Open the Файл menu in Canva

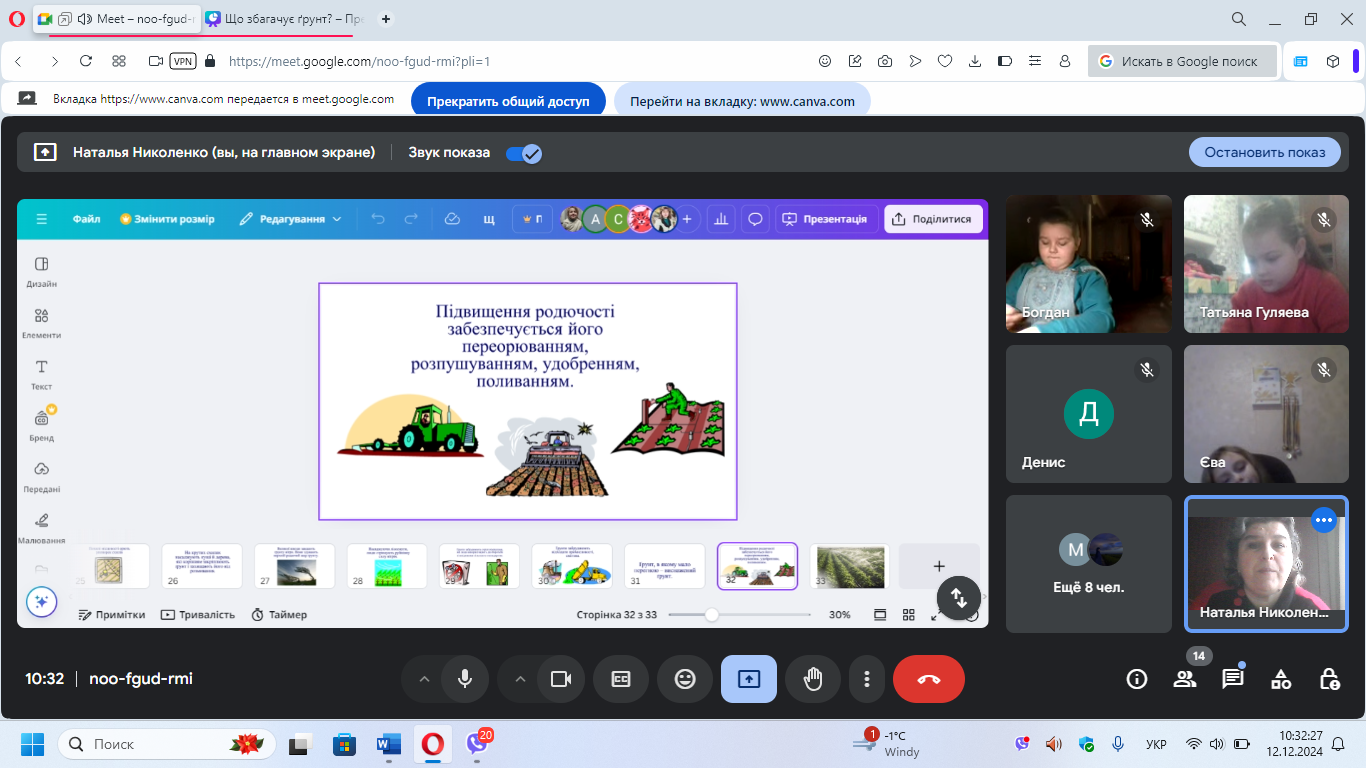coord(86,219)
